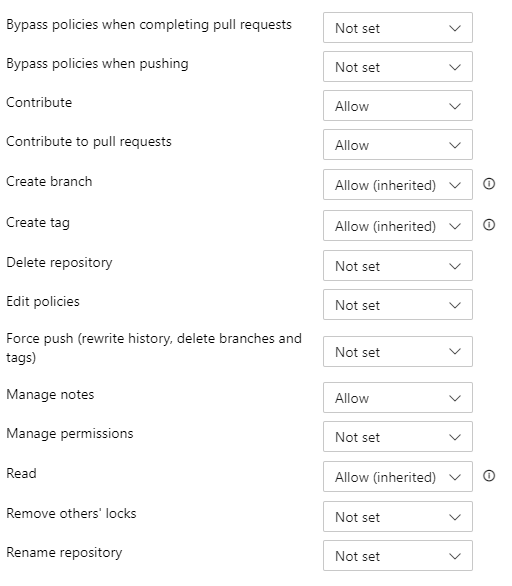Open the Read permission dropdown
The height and width of the screenshot is (586, 512).
pyautogui.click(x=398, y=476)
